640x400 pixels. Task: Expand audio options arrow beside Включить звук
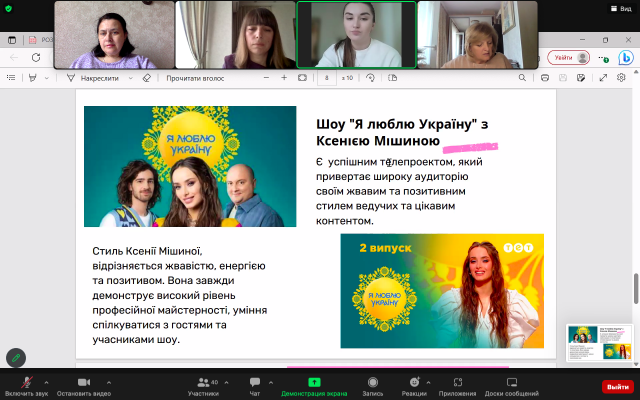click(x=51, y=381)
